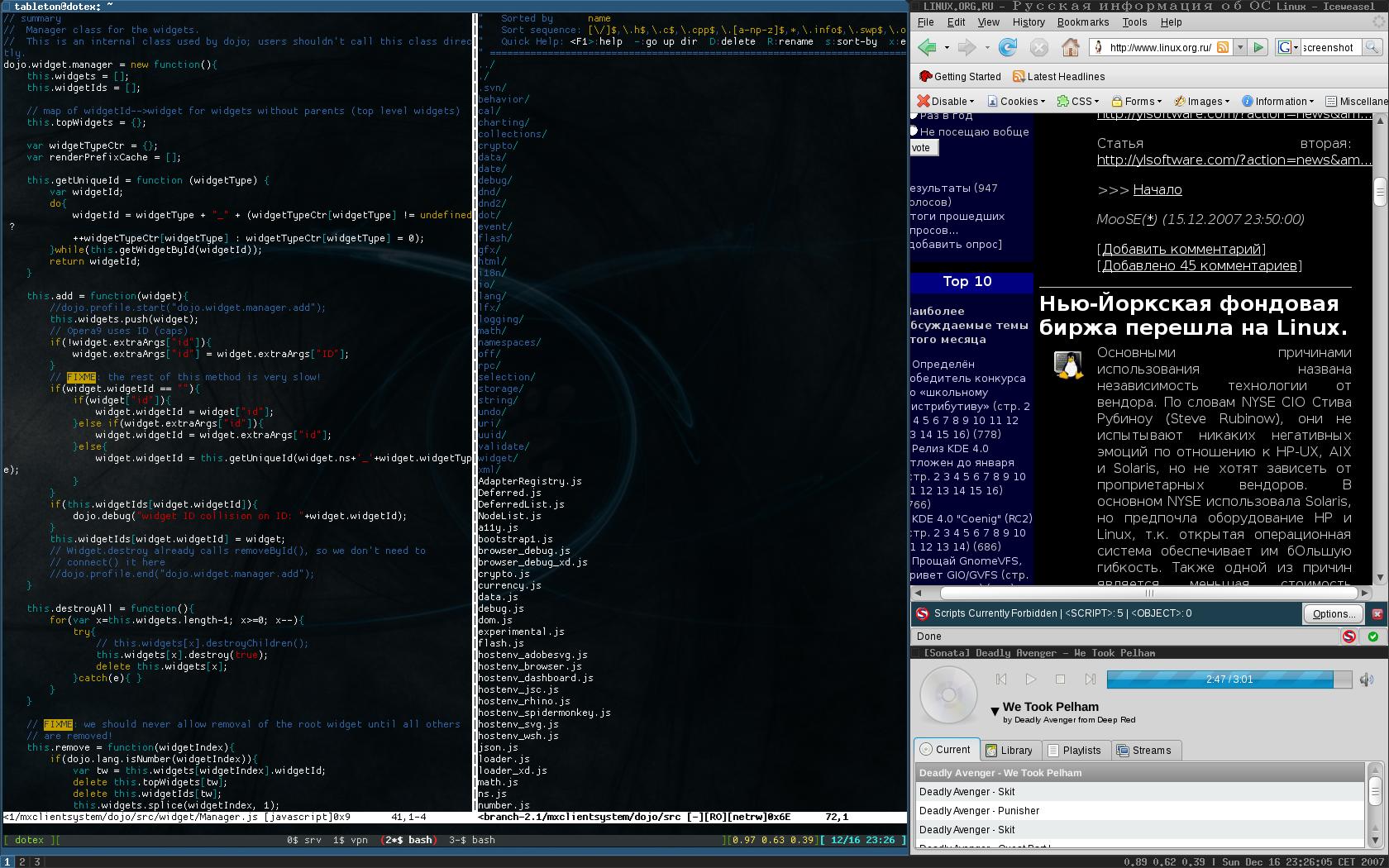Open the Tools menu in Iceweasel
Screen dimensions: 1389x868
(1134, 22)
